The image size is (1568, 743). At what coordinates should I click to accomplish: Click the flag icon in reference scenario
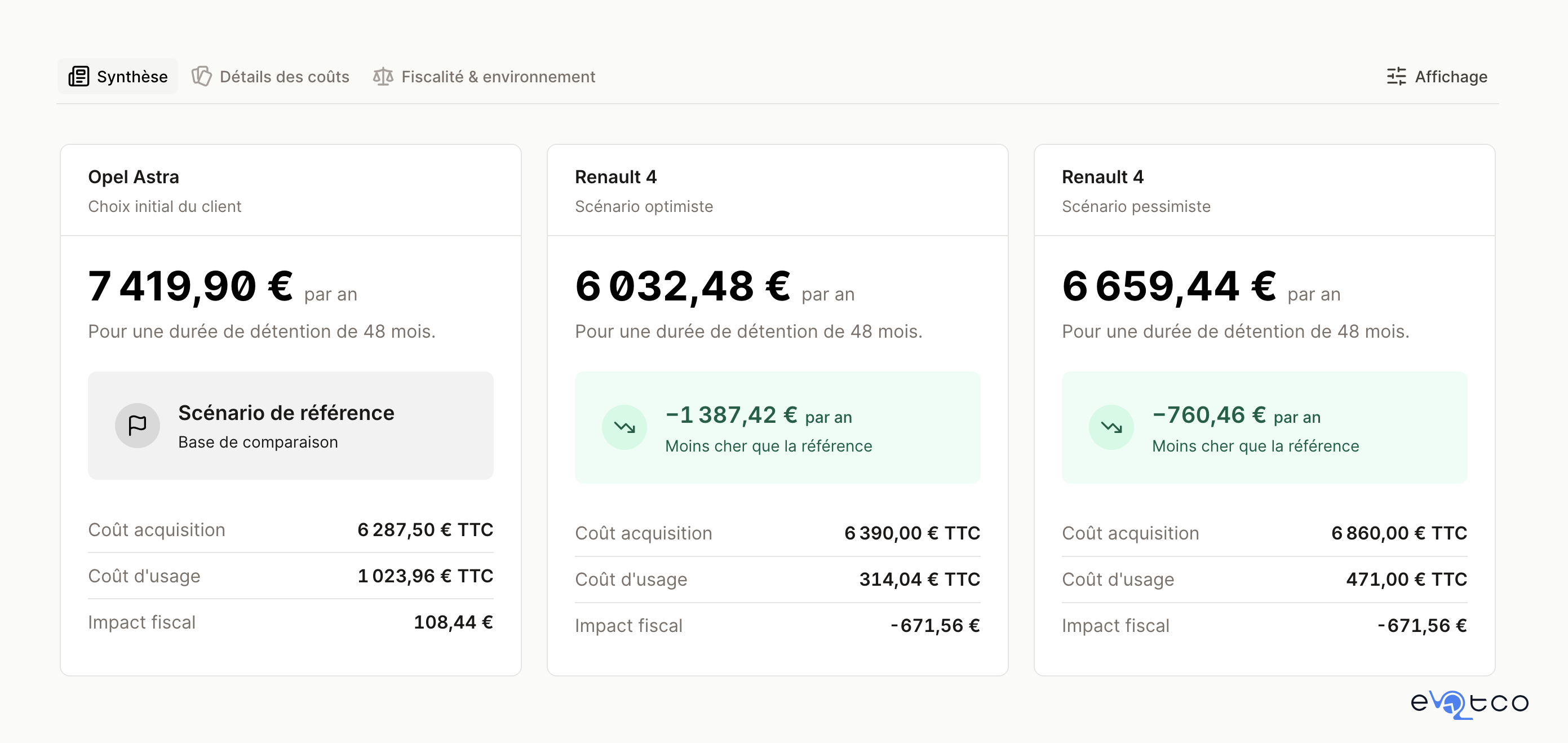coord(138,425)
